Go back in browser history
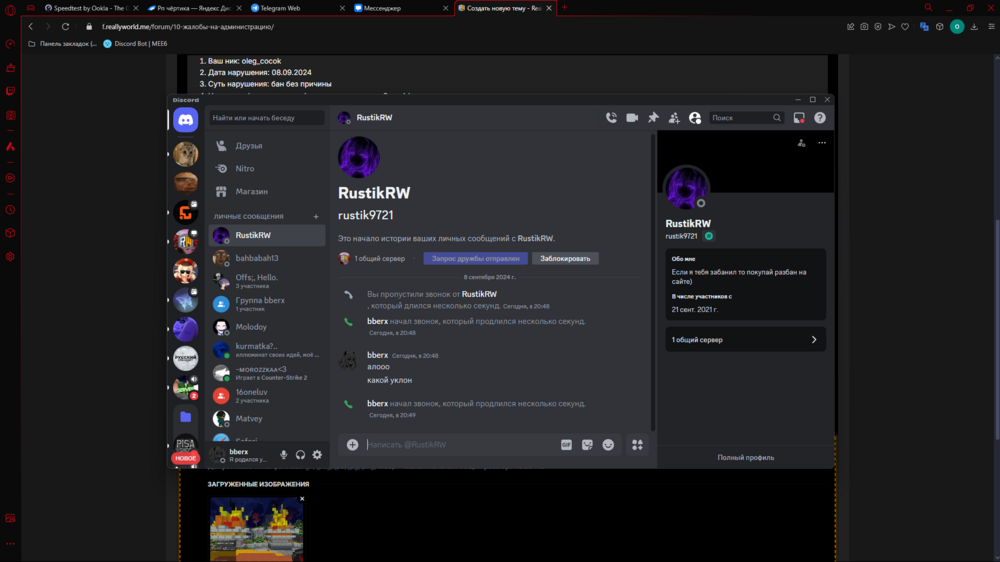The width and height of the screenshot is (1000, 562). (x=31, y=27)
